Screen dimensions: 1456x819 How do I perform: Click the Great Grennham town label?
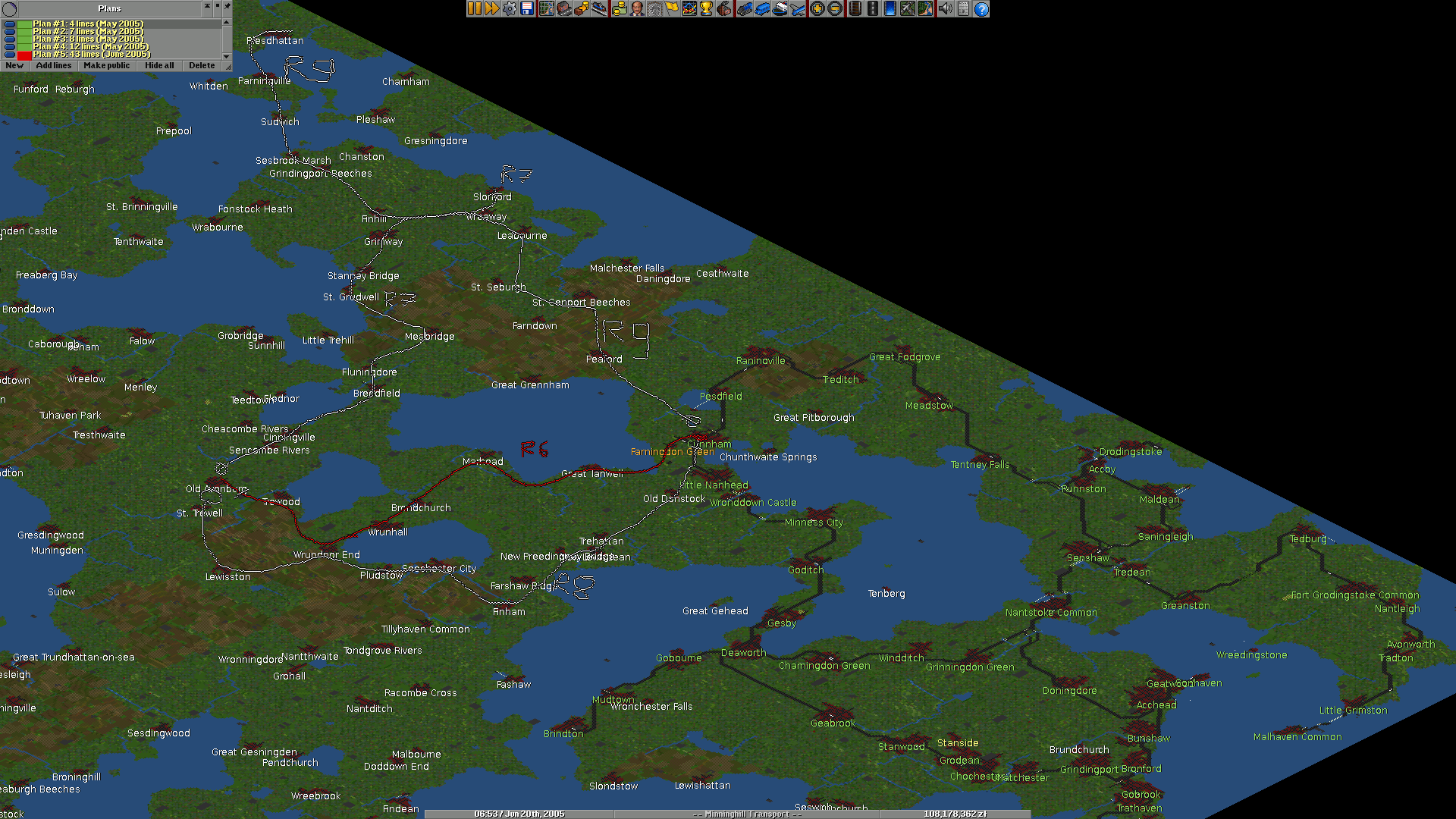click(530, 385)
